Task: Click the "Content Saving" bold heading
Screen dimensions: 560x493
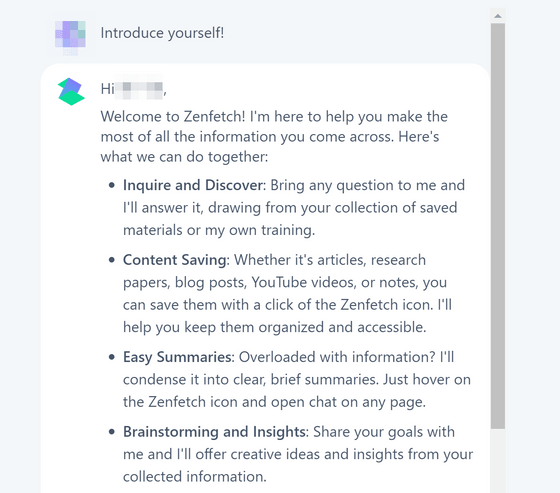Action: (175, 260)
